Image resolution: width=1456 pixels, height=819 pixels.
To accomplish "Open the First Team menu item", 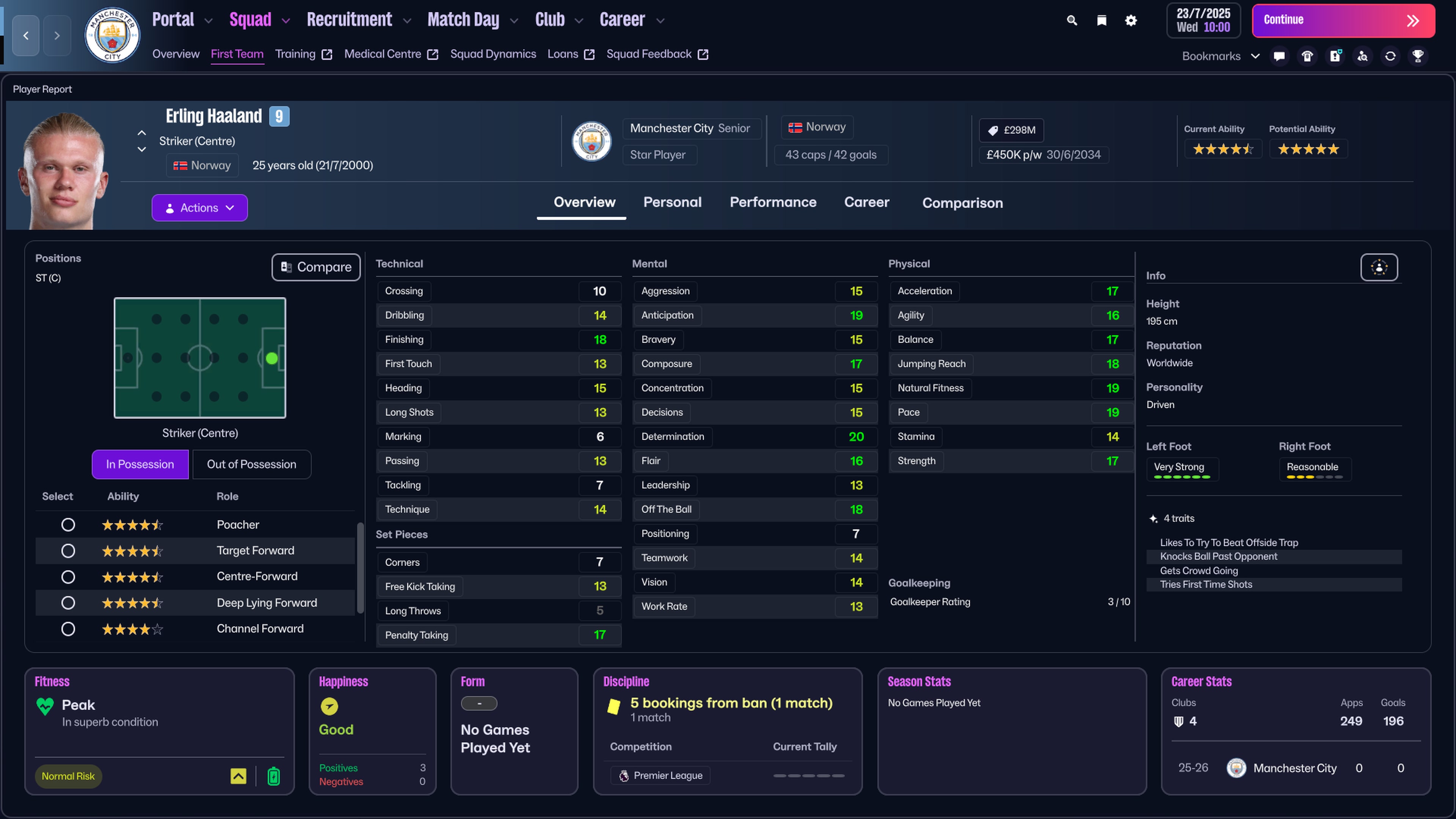I will pyautogui.click(x=237, y=54).
